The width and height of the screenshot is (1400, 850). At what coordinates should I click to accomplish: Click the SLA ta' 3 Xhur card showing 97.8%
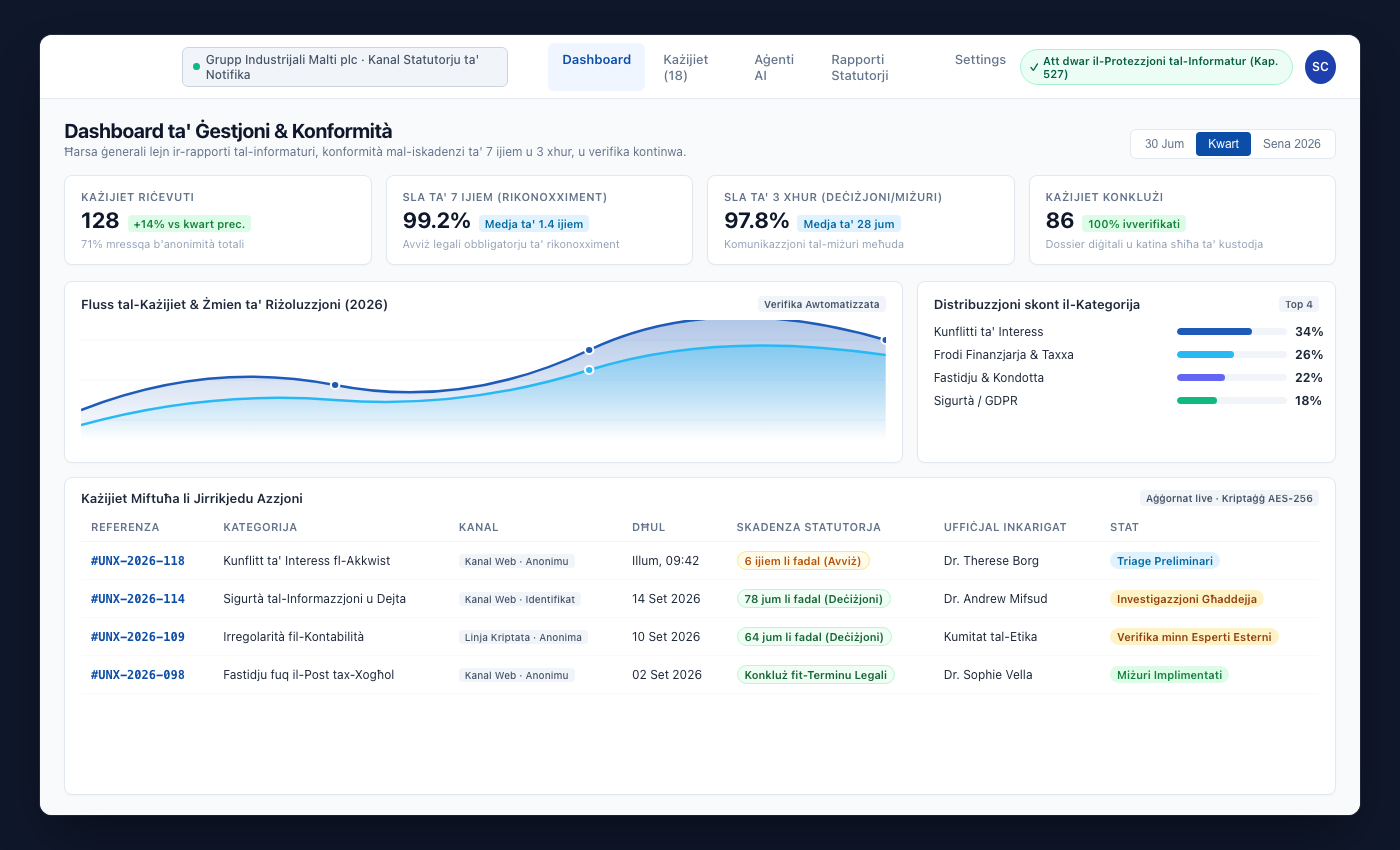coord(861,220)
